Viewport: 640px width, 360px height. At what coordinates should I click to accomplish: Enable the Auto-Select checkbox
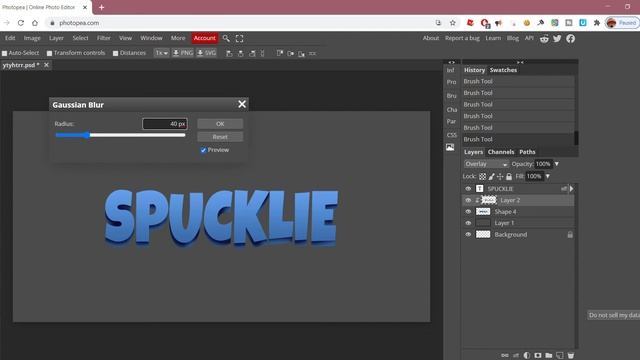4,53
